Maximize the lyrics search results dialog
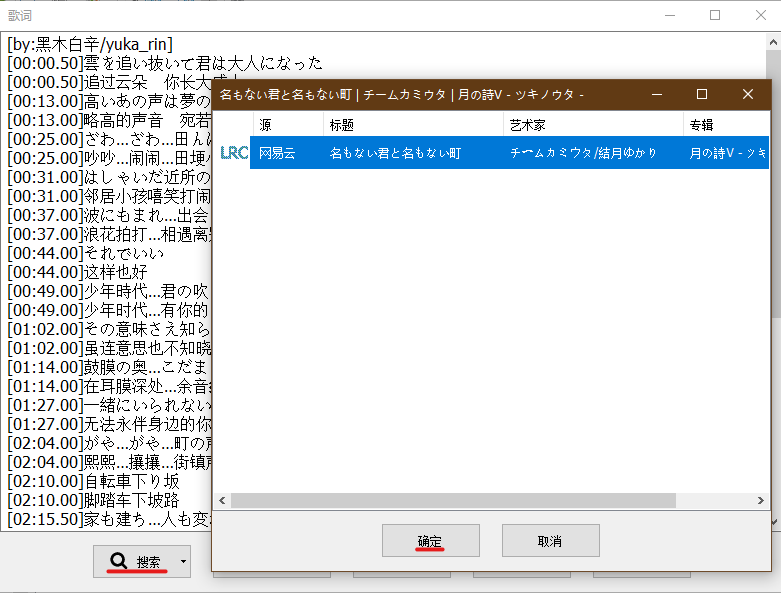 pyautogui.click(x=702, y=94)
